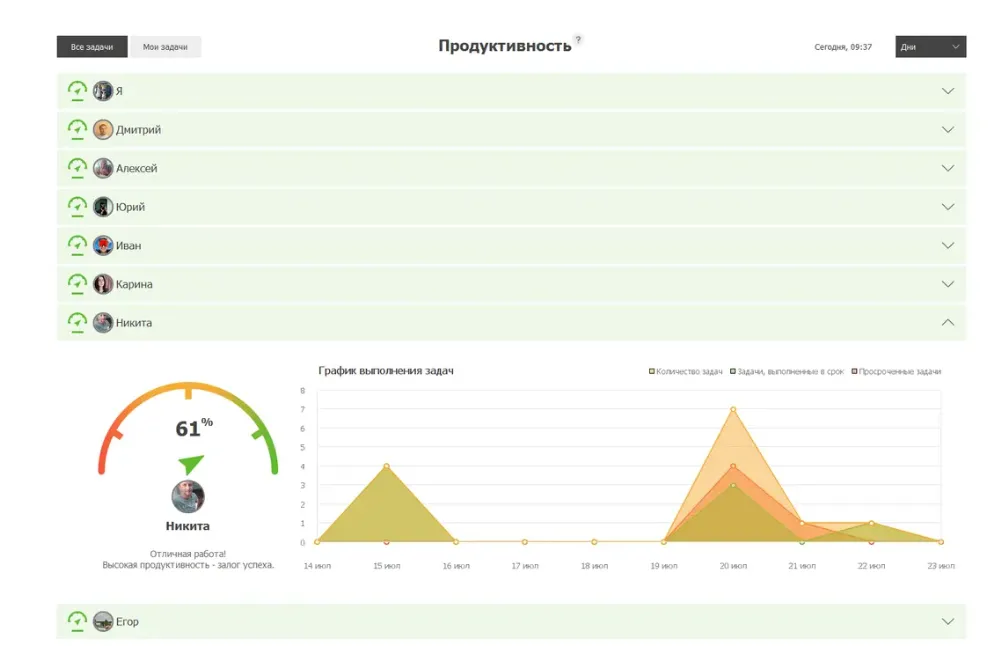Viewport: 992px width, 651px height.
Task: Click Алексей's avatar picture
Action: (103, 168)
